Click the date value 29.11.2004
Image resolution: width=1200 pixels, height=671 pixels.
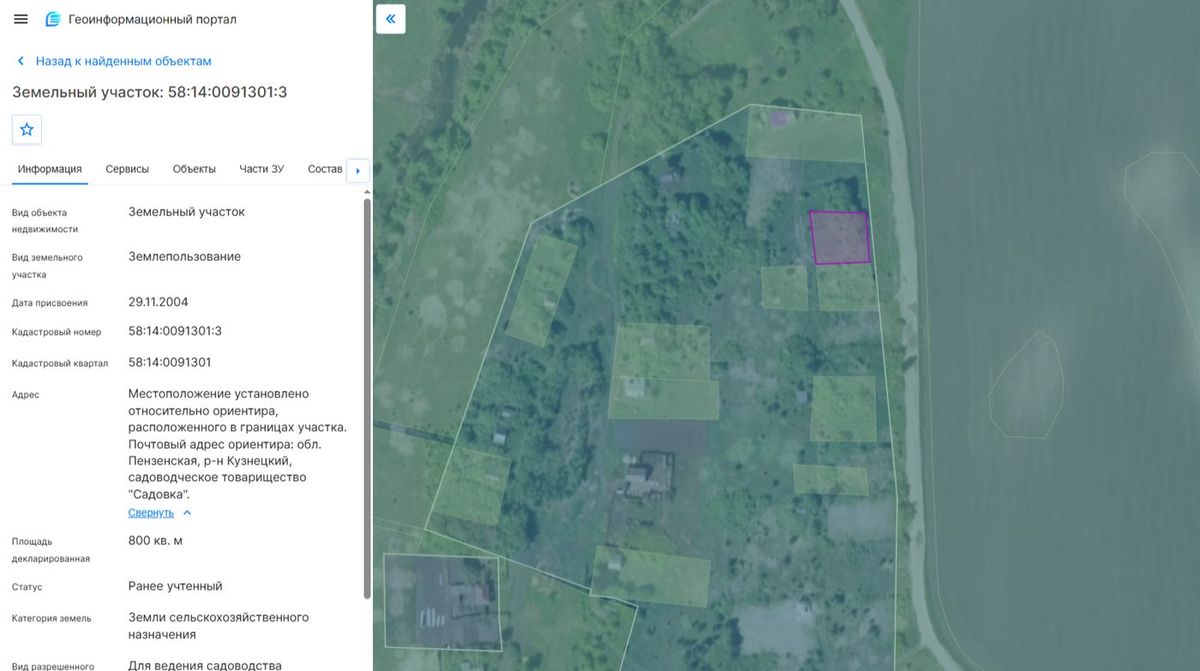tap(158, 302)
